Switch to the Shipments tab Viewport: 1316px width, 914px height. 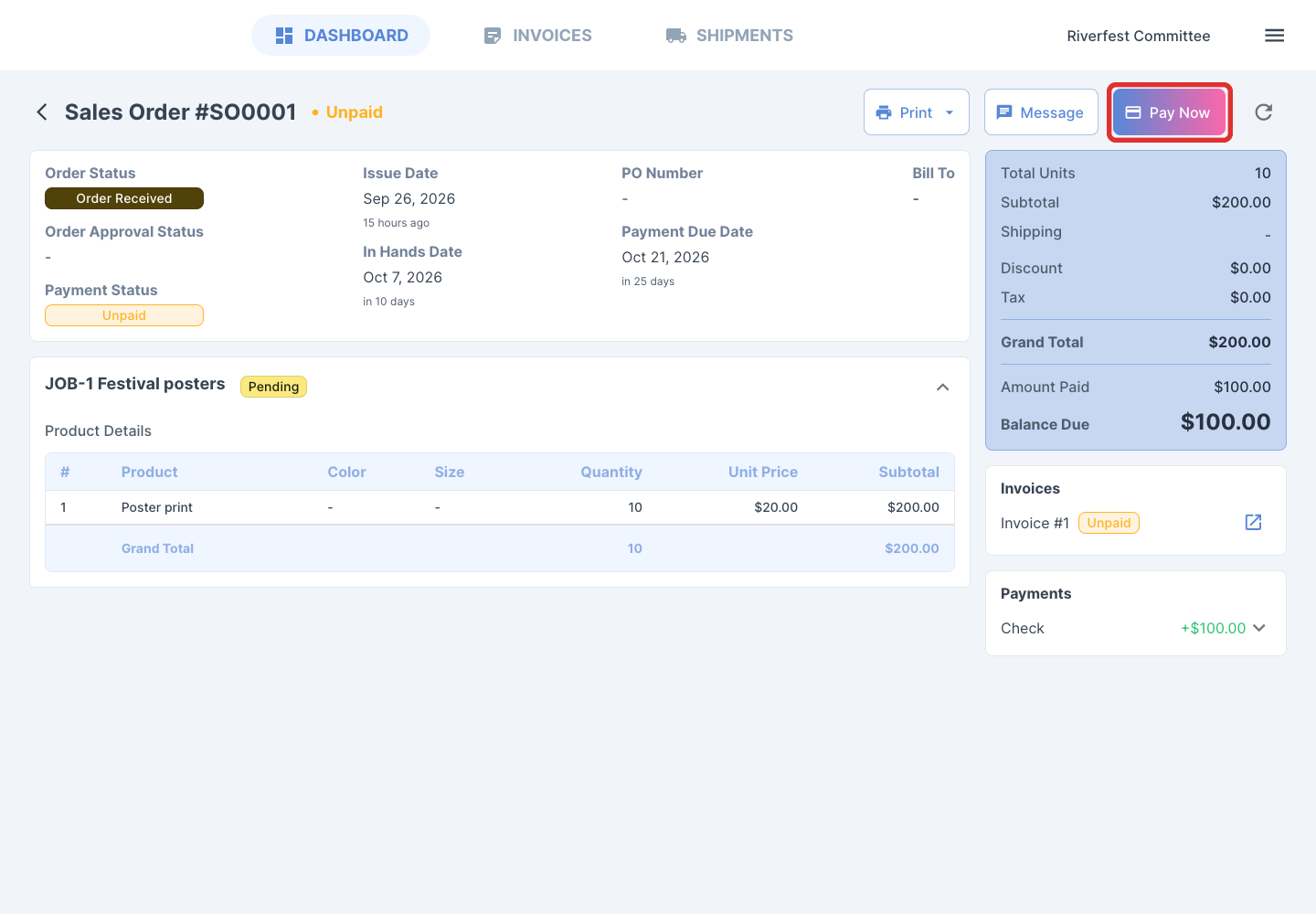729,36
